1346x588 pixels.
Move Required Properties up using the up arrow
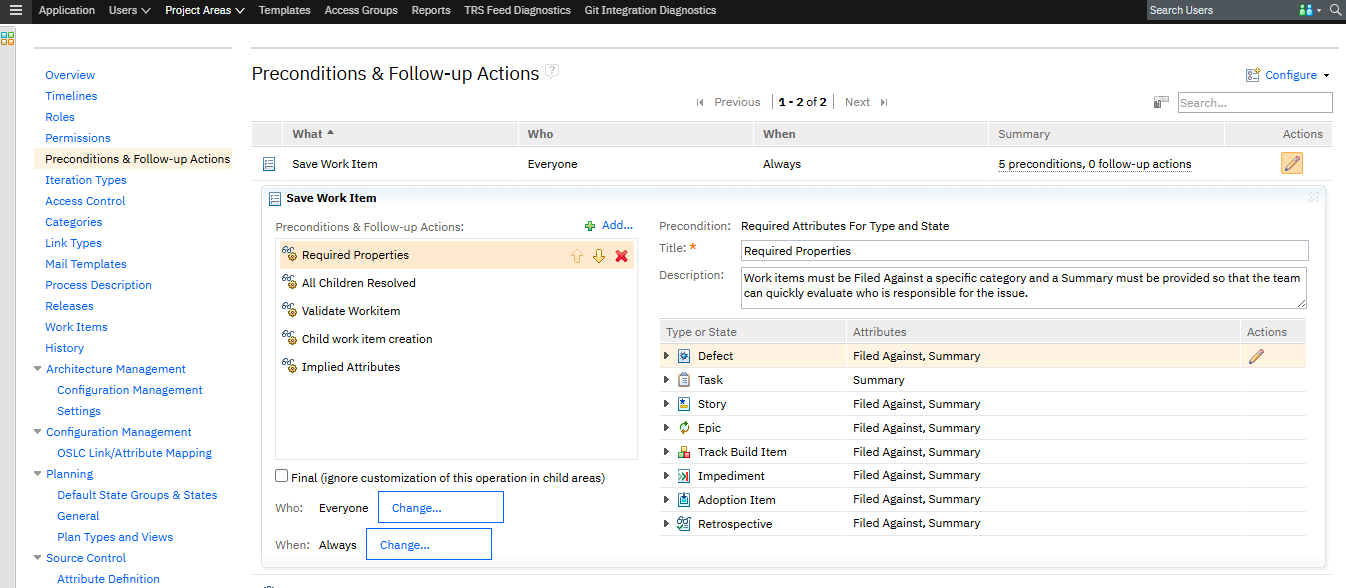[x=577, y=255]
